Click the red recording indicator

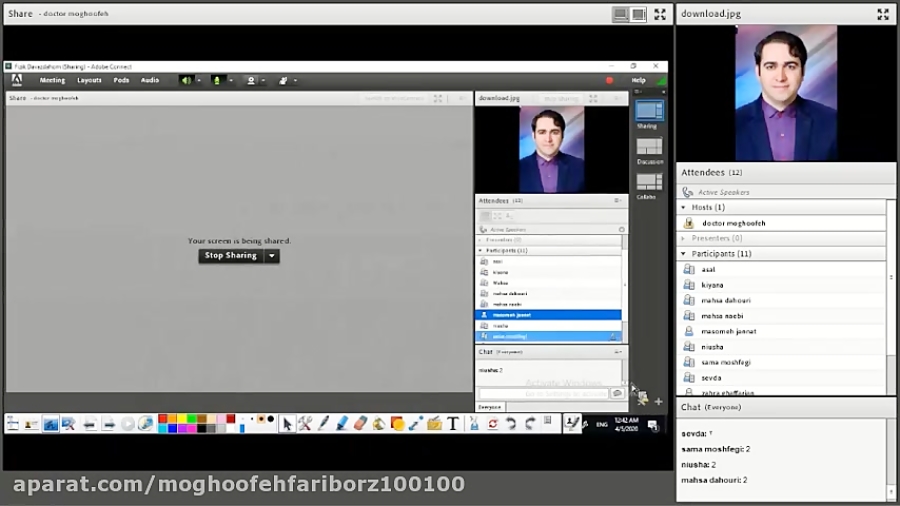point(610,80)
